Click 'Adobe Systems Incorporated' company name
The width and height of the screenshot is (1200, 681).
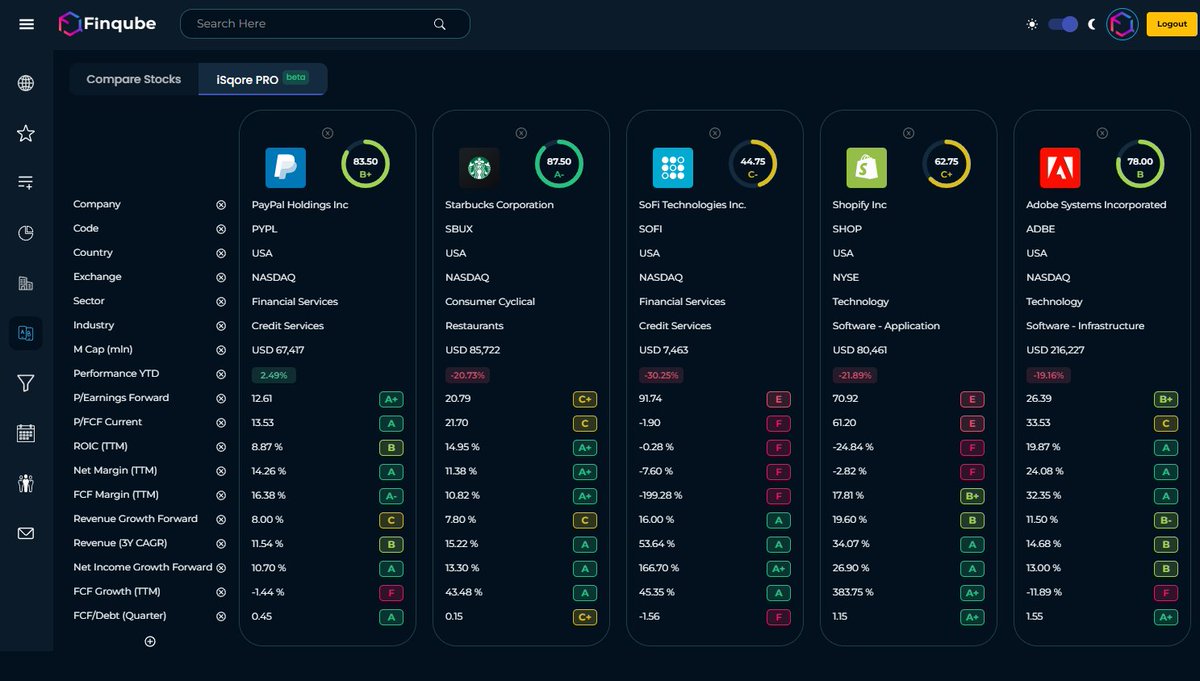(x=1096, y=205)
